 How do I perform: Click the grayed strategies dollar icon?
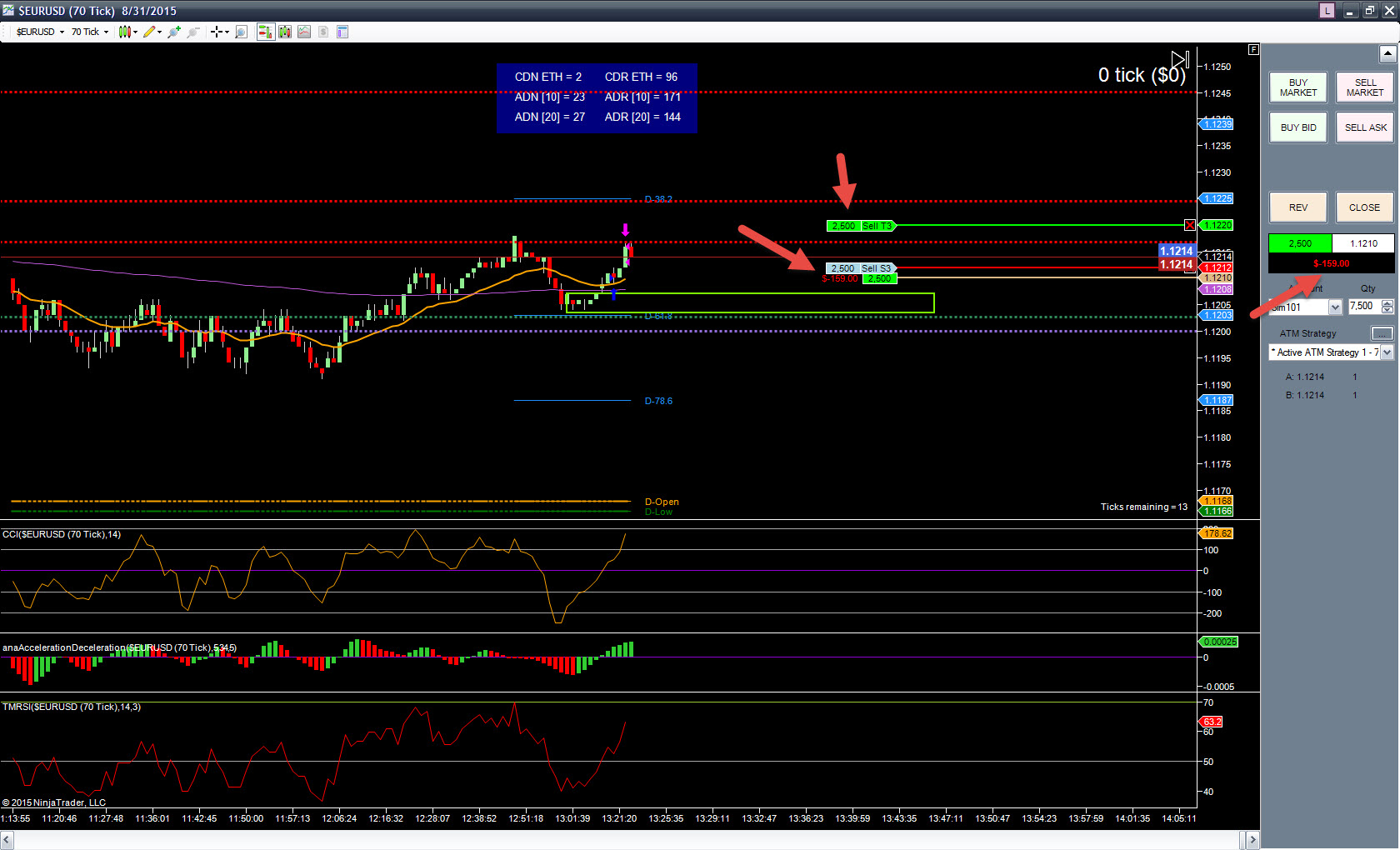pos(323,32)
